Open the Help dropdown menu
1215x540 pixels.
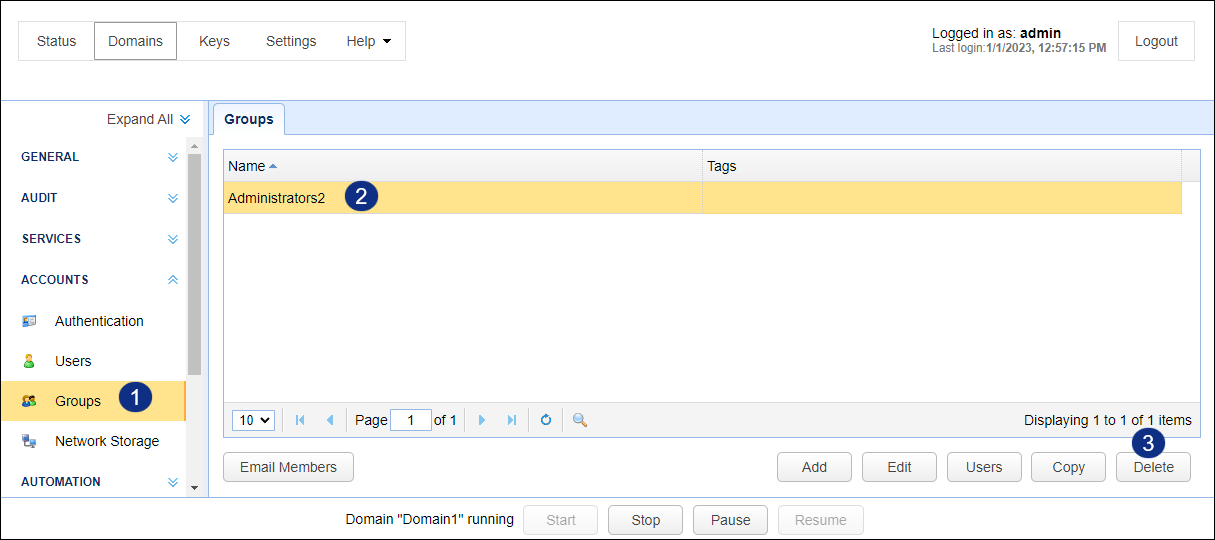369,41
